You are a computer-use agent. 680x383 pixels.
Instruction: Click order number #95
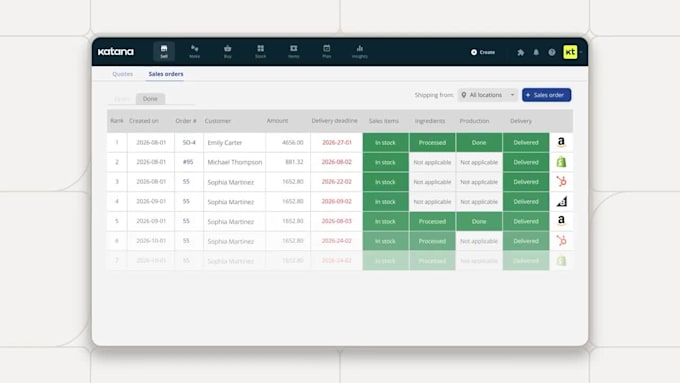coord(188,162)
